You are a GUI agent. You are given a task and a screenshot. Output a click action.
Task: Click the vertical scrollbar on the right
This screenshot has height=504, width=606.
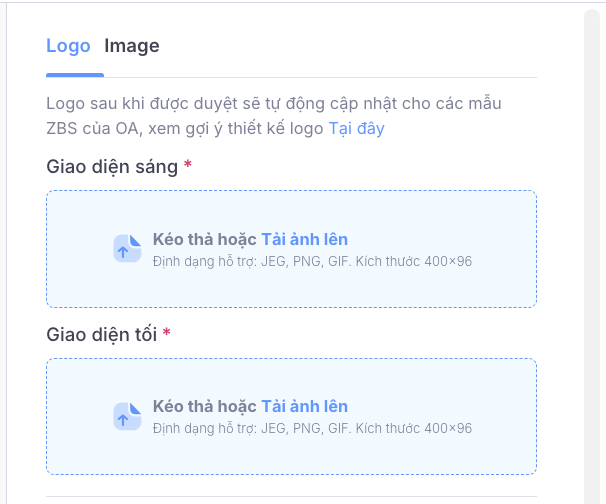click(594, 250)
